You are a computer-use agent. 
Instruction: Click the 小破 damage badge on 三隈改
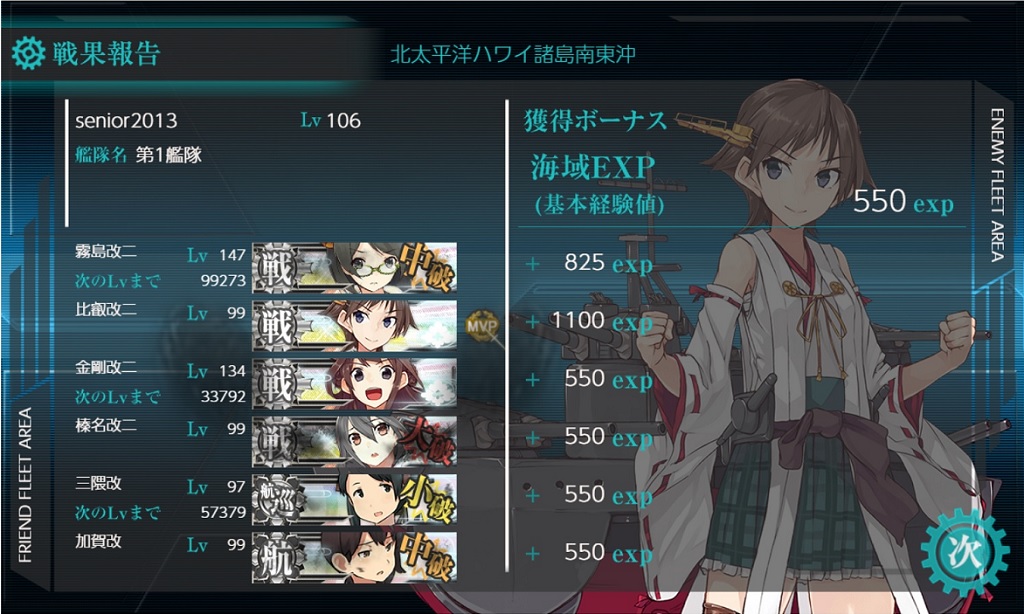tap(427, 499)
